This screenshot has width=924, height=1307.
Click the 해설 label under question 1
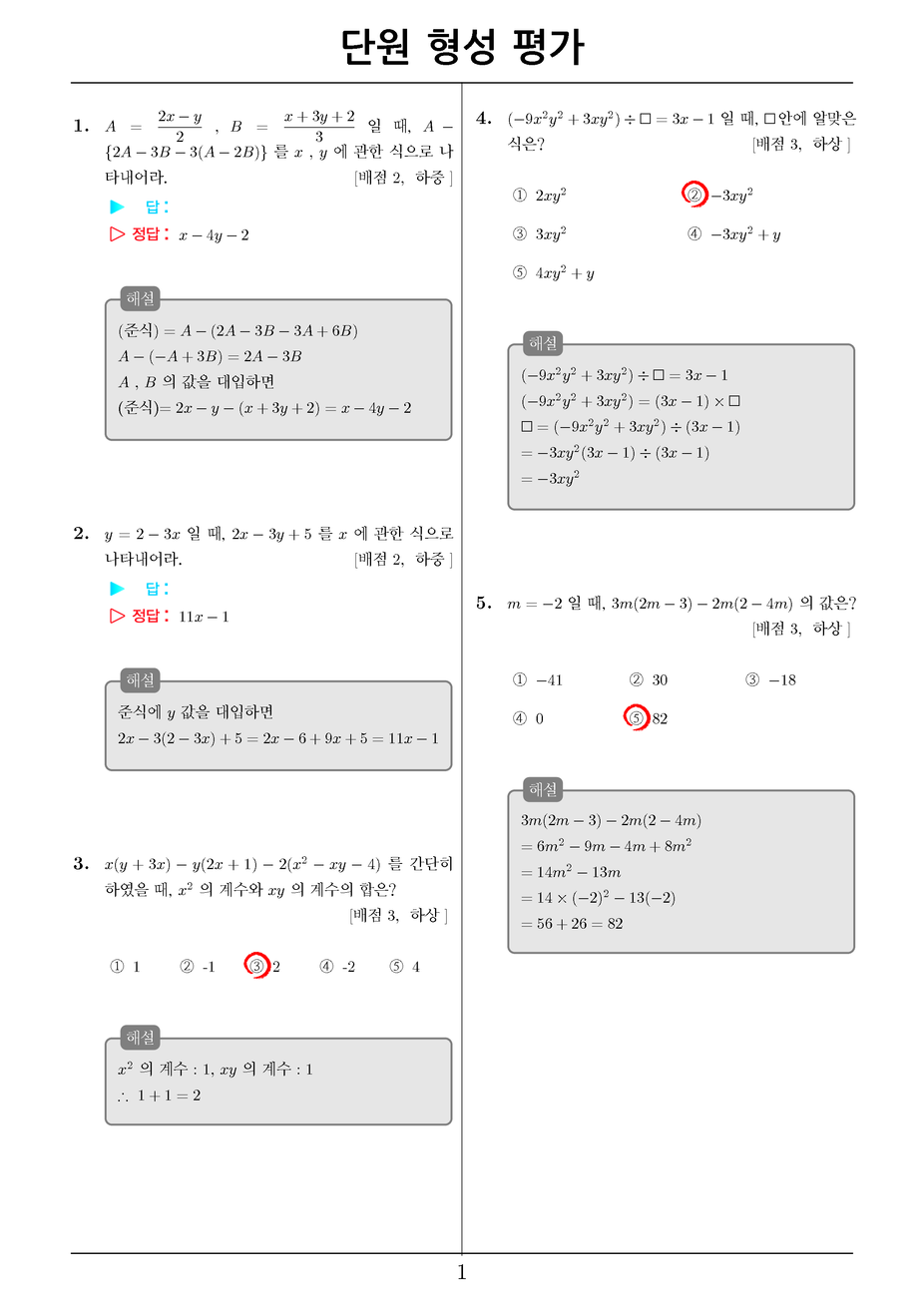point(141,298)
